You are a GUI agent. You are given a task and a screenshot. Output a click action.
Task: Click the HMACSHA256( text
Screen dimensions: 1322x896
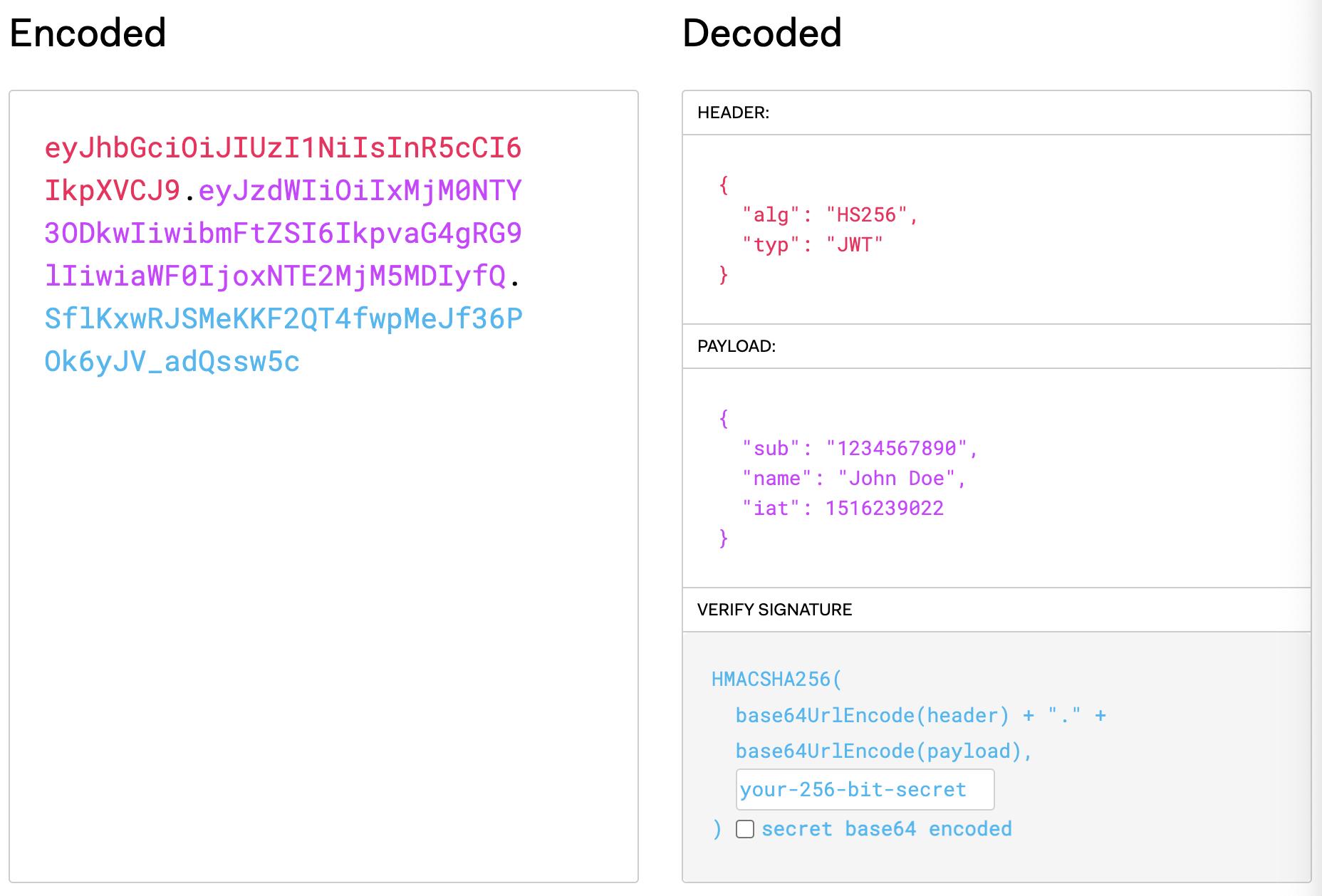coord(776,679)
